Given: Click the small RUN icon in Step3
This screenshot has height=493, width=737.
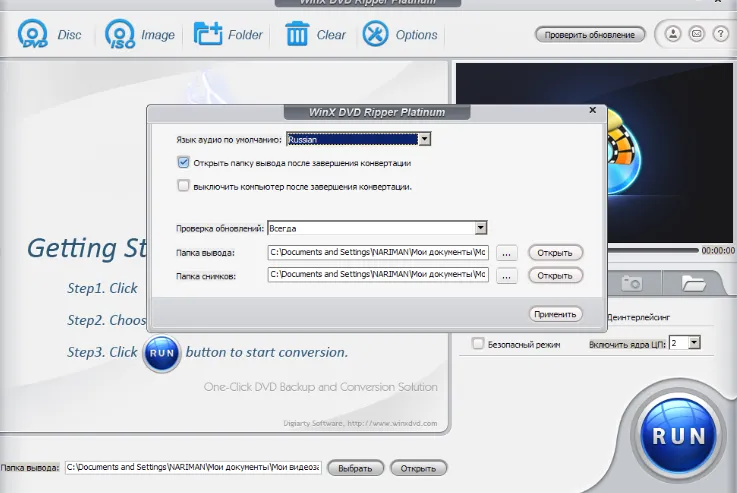Looking at the screenshot, I should [162, 353].
